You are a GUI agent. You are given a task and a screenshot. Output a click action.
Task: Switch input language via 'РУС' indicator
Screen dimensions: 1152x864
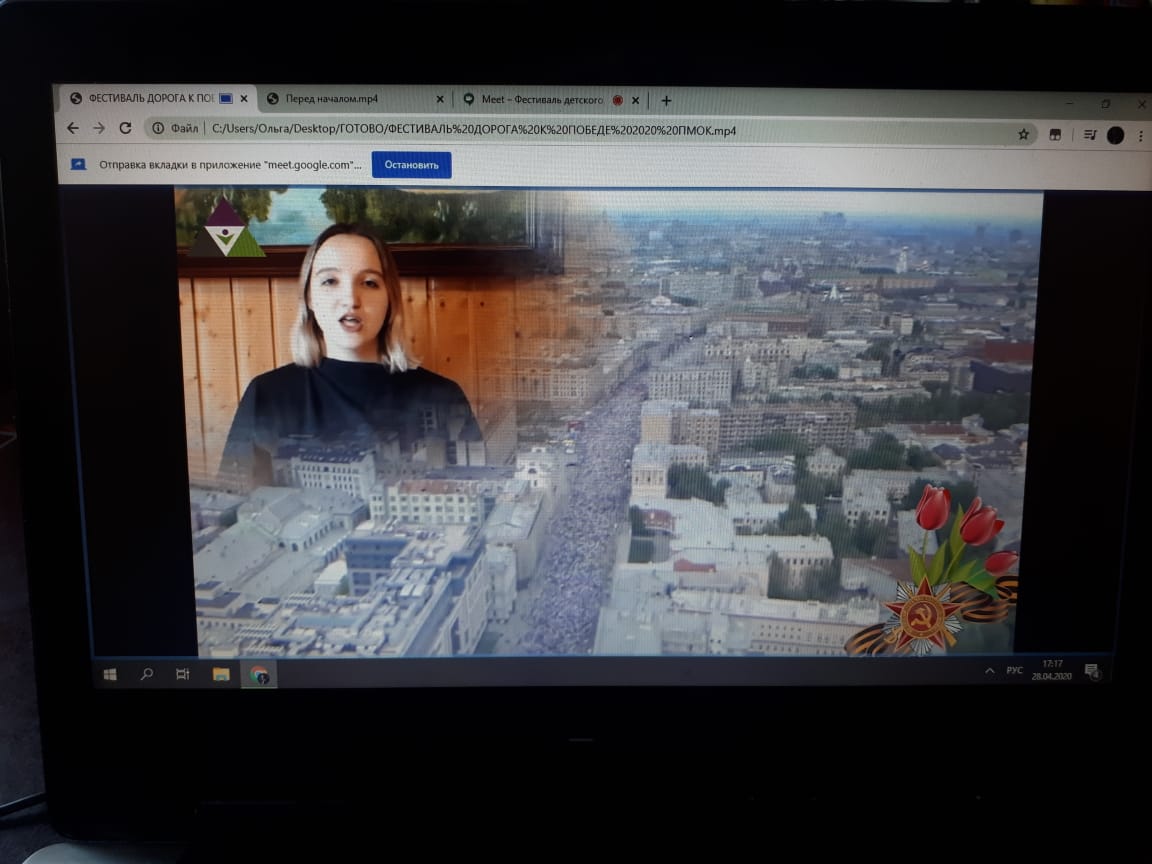[1015, 671]
